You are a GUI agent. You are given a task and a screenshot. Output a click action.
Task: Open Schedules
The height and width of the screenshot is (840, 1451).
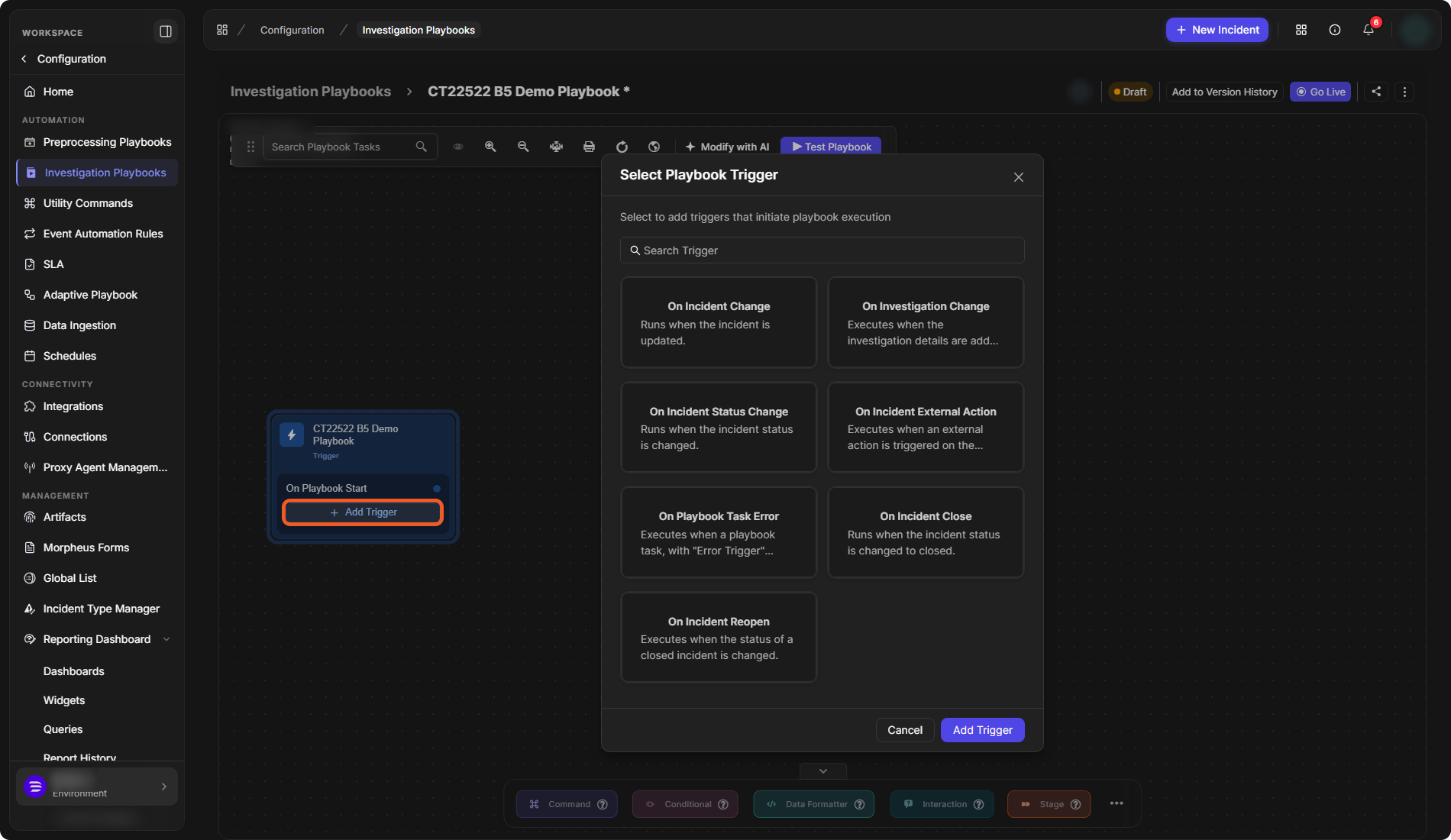point(97,356)
